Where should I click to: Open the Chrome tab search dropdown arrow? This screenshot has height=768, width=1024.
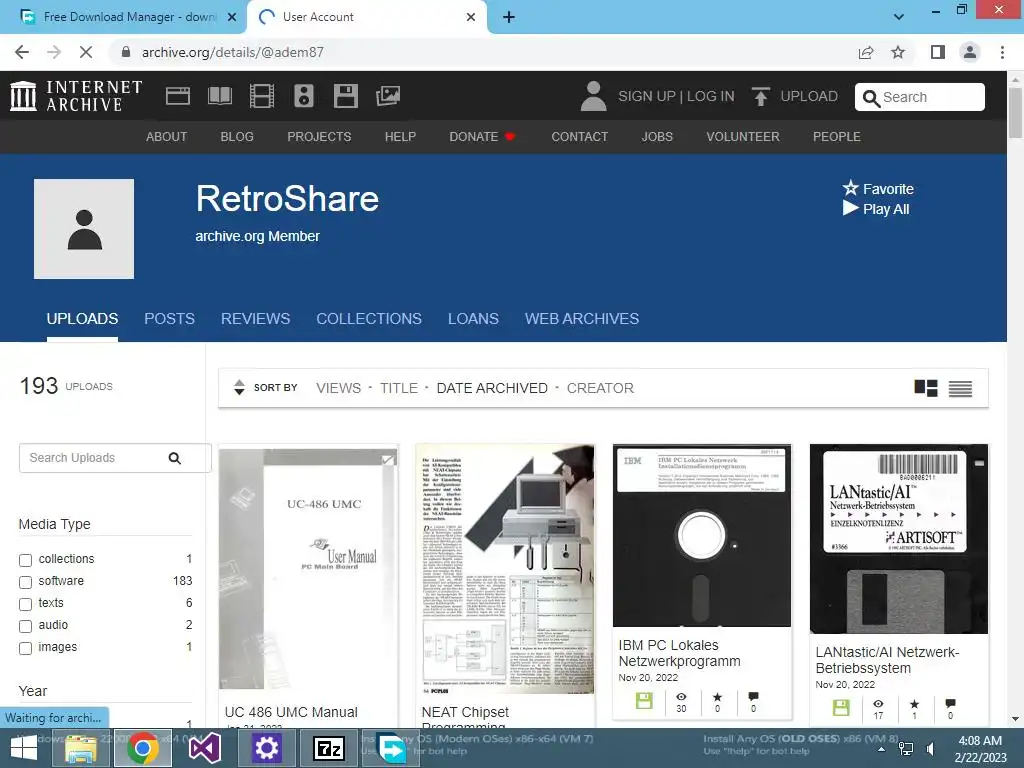point(899,17)
